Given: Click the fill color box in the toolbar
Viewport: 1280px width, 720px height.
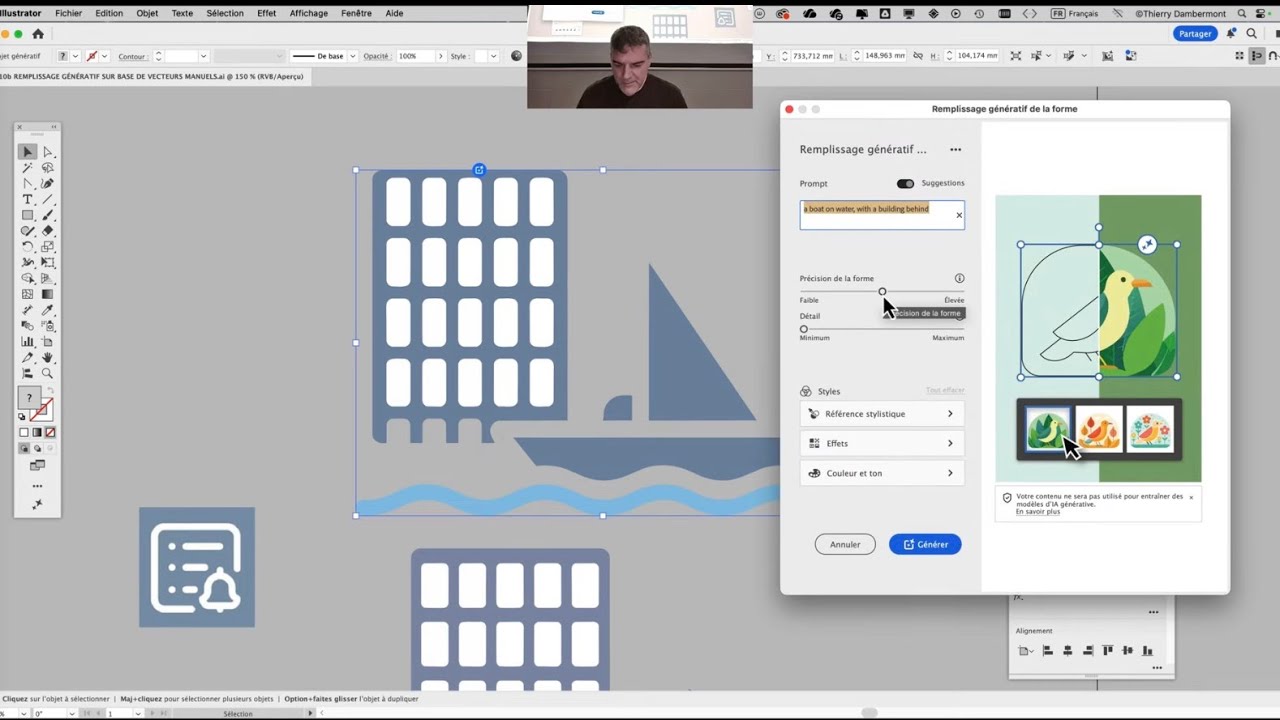Looking at the screenshot, I should point(30,397).
